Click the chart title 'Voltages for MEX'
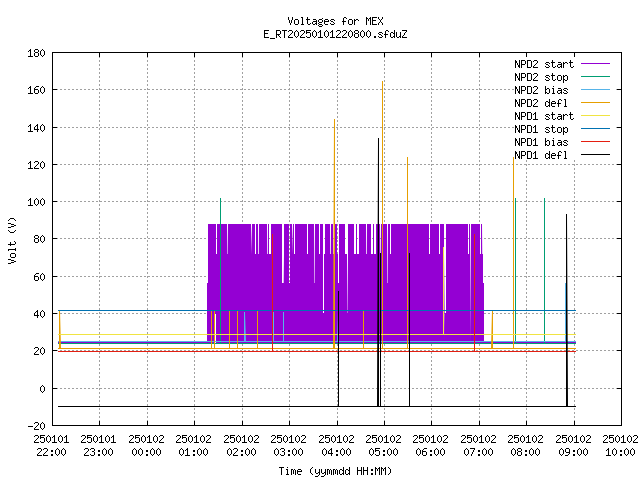640x480 pixels. pos(335,21)
